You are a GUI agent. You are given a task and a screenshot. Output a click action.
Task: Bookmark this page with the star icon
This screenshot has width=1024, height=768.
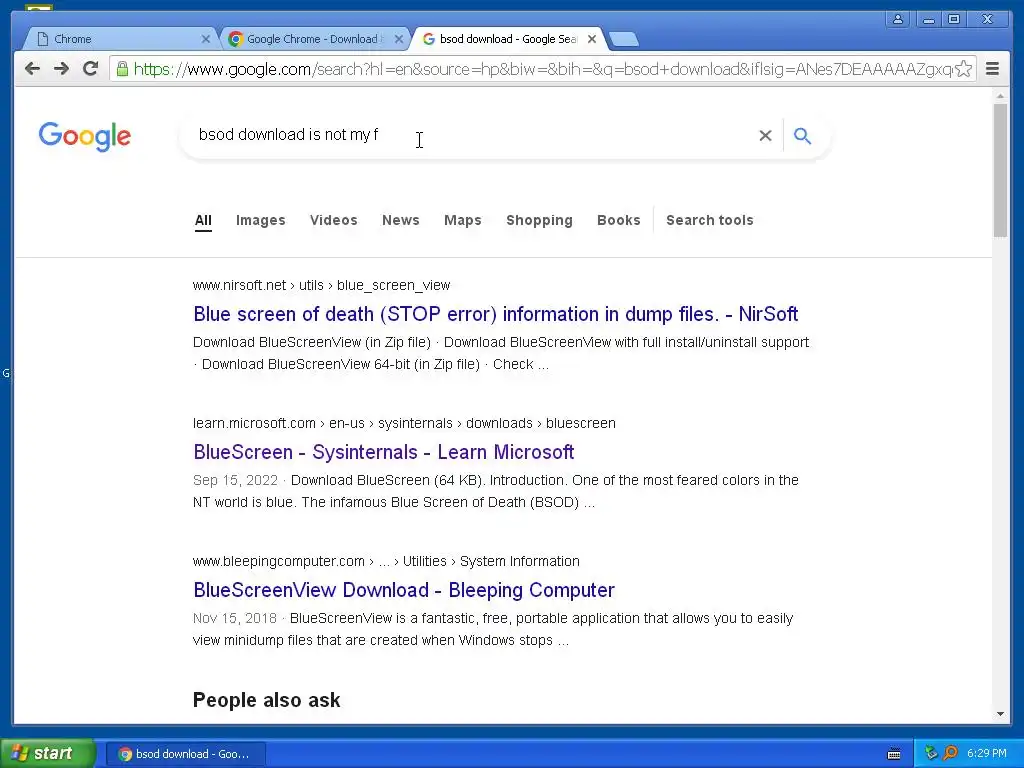coord(963,69)
